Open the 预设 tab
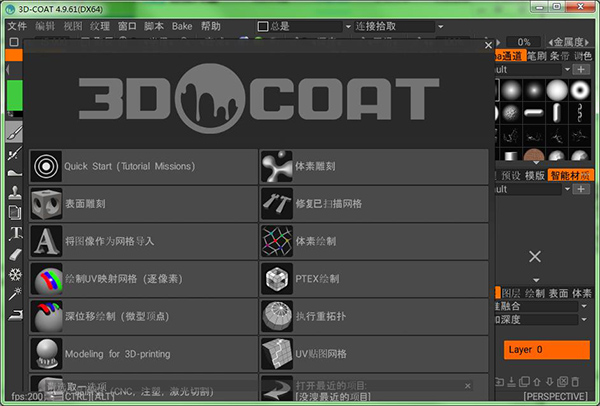This screenshot has height=406, width=600. (511, 175)
